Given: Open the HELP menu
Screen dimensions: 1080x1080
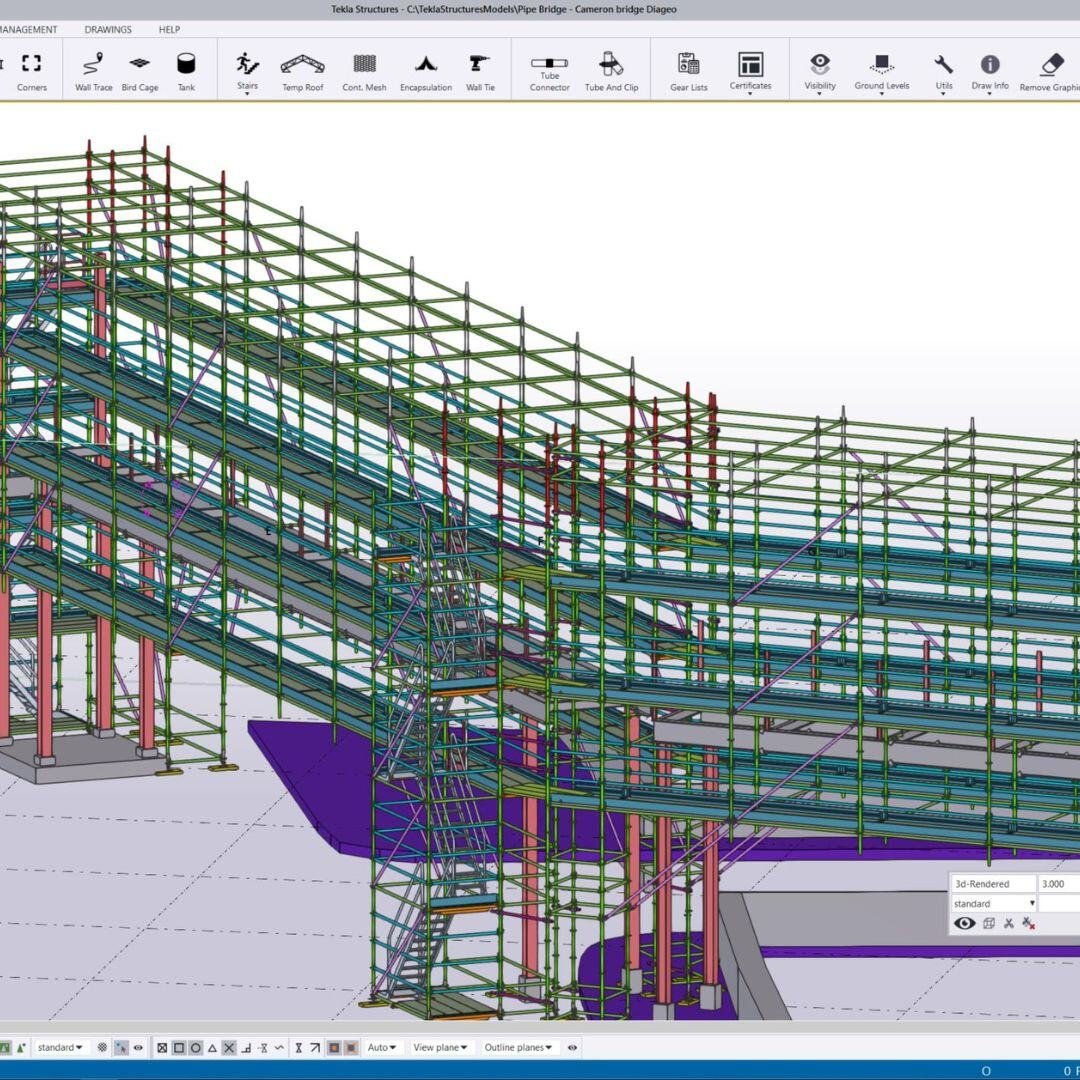Looking at the screenshot, I should [x=168, y=29].
